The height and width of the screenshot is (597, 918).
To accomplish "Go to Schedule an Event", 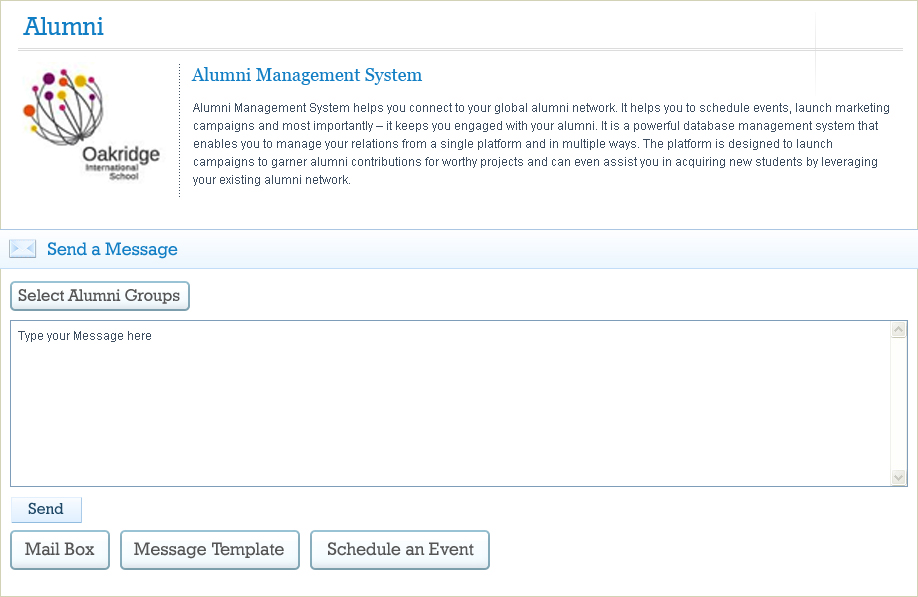I will point(400,550).
